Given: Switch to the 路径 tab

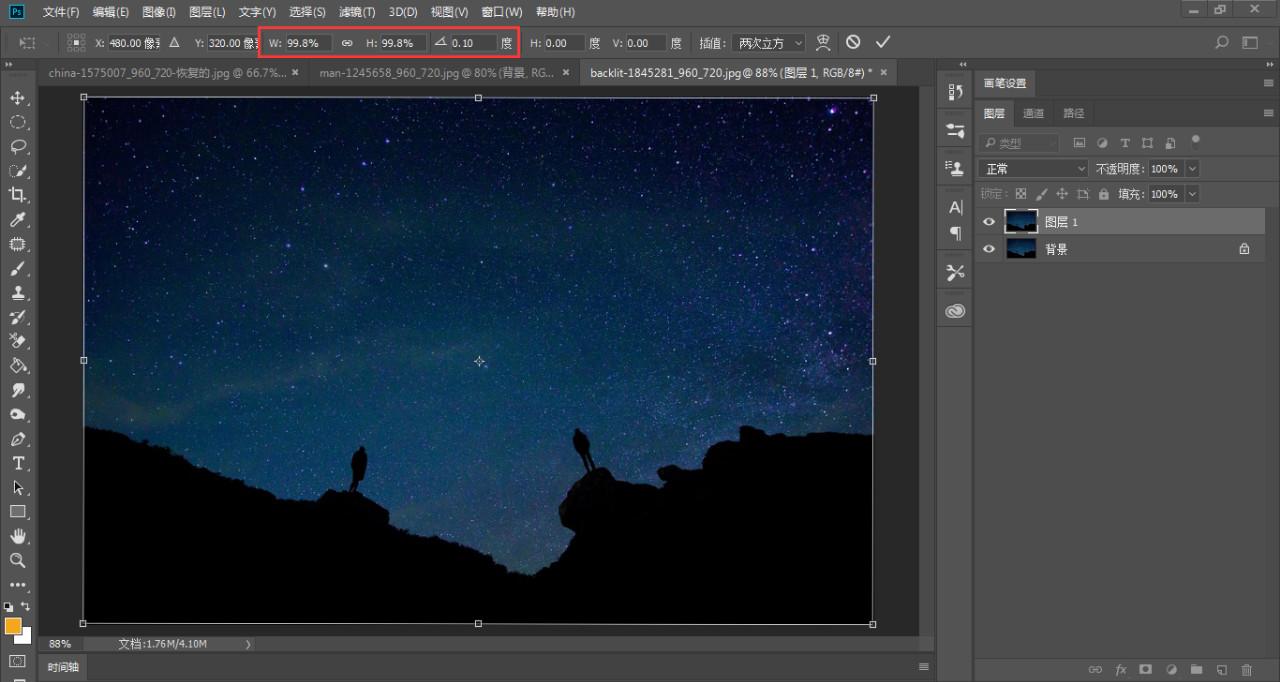Looking at the screenshot, I should [1074, 113].
